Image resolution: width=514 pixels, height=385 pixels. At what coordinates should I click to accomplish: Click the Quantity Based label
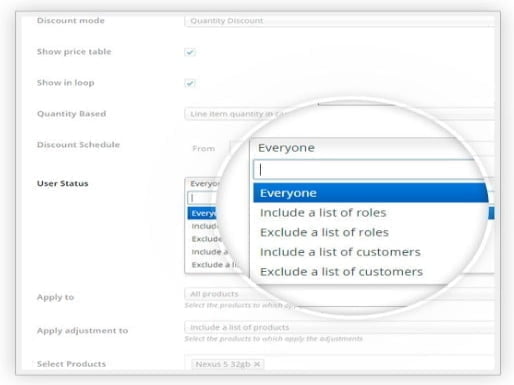71,114
